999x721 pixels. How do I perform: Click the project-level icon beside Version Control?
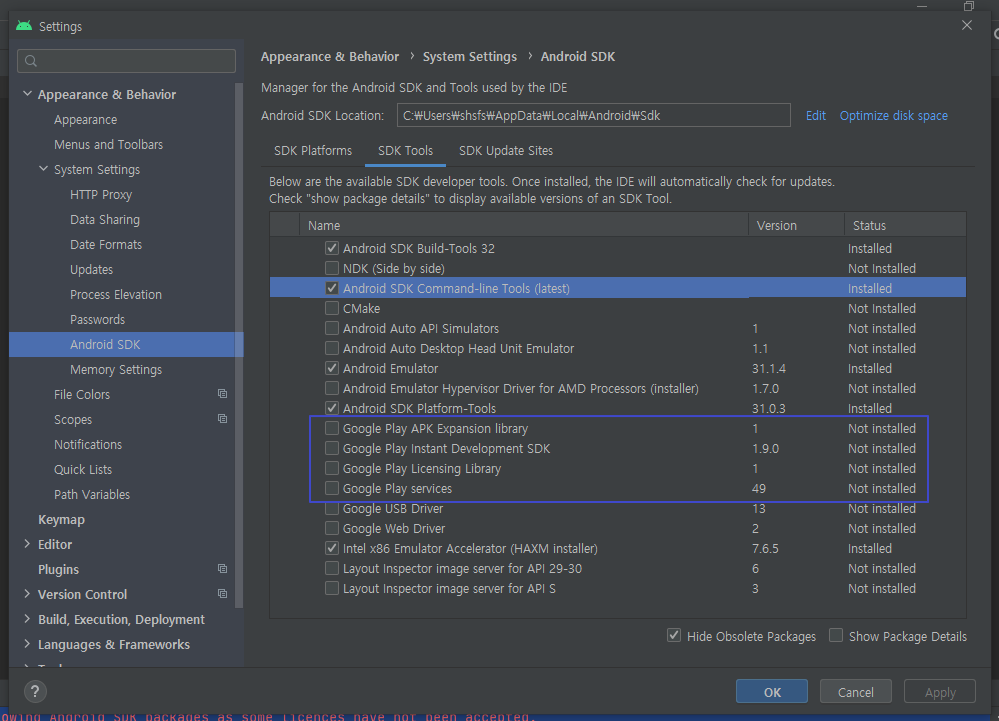click(222, 594)
